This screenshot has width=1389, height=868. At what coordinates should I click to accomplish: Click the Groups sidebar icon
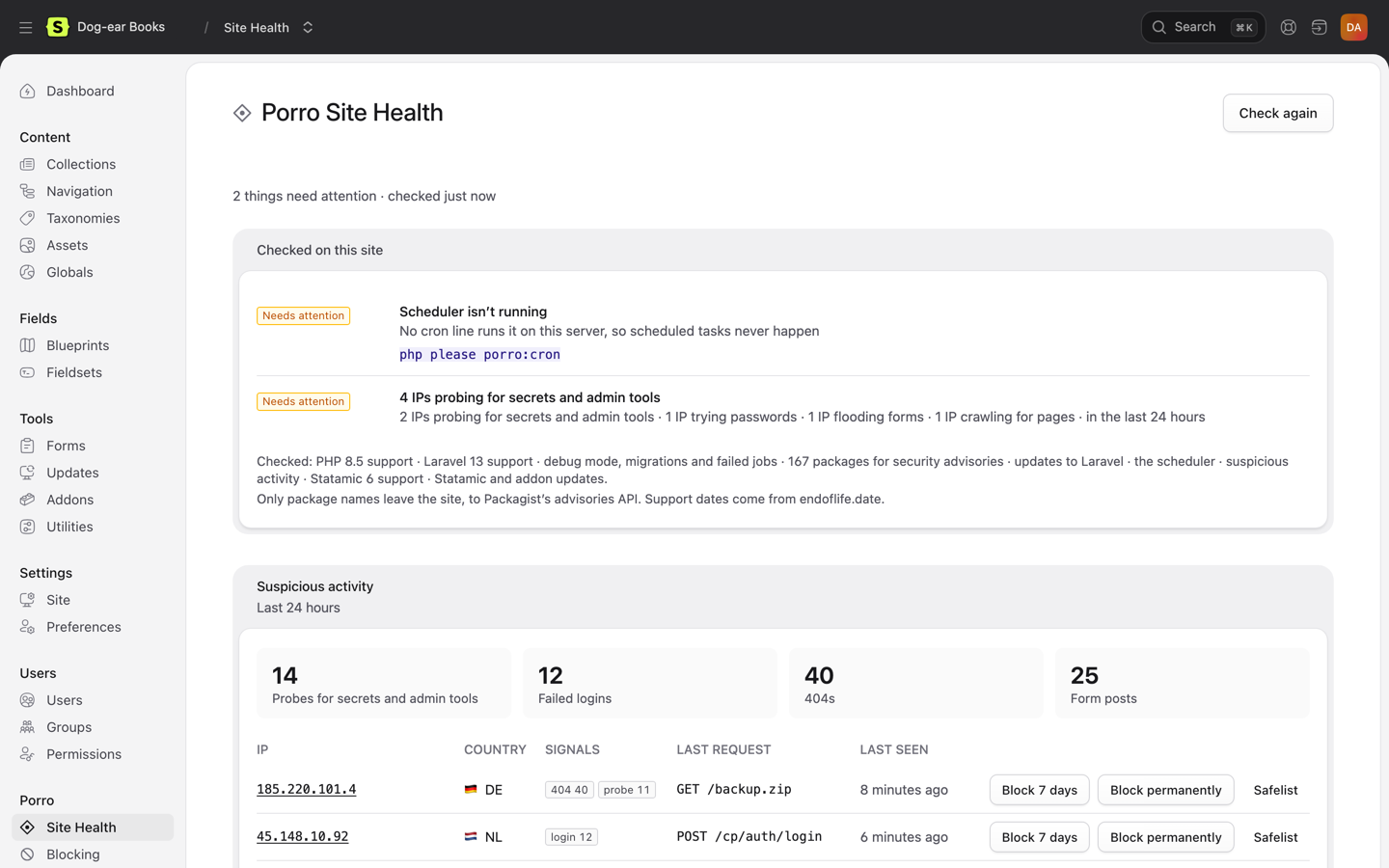[x=27, y=728]
